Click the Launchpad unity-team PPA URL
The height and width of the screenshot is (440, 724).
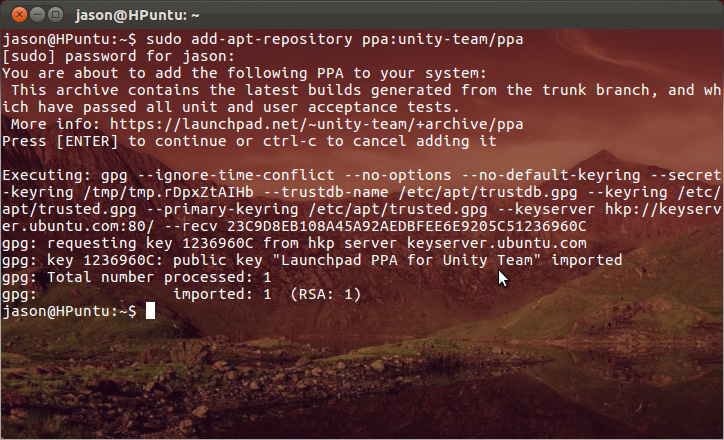[316, 124]
